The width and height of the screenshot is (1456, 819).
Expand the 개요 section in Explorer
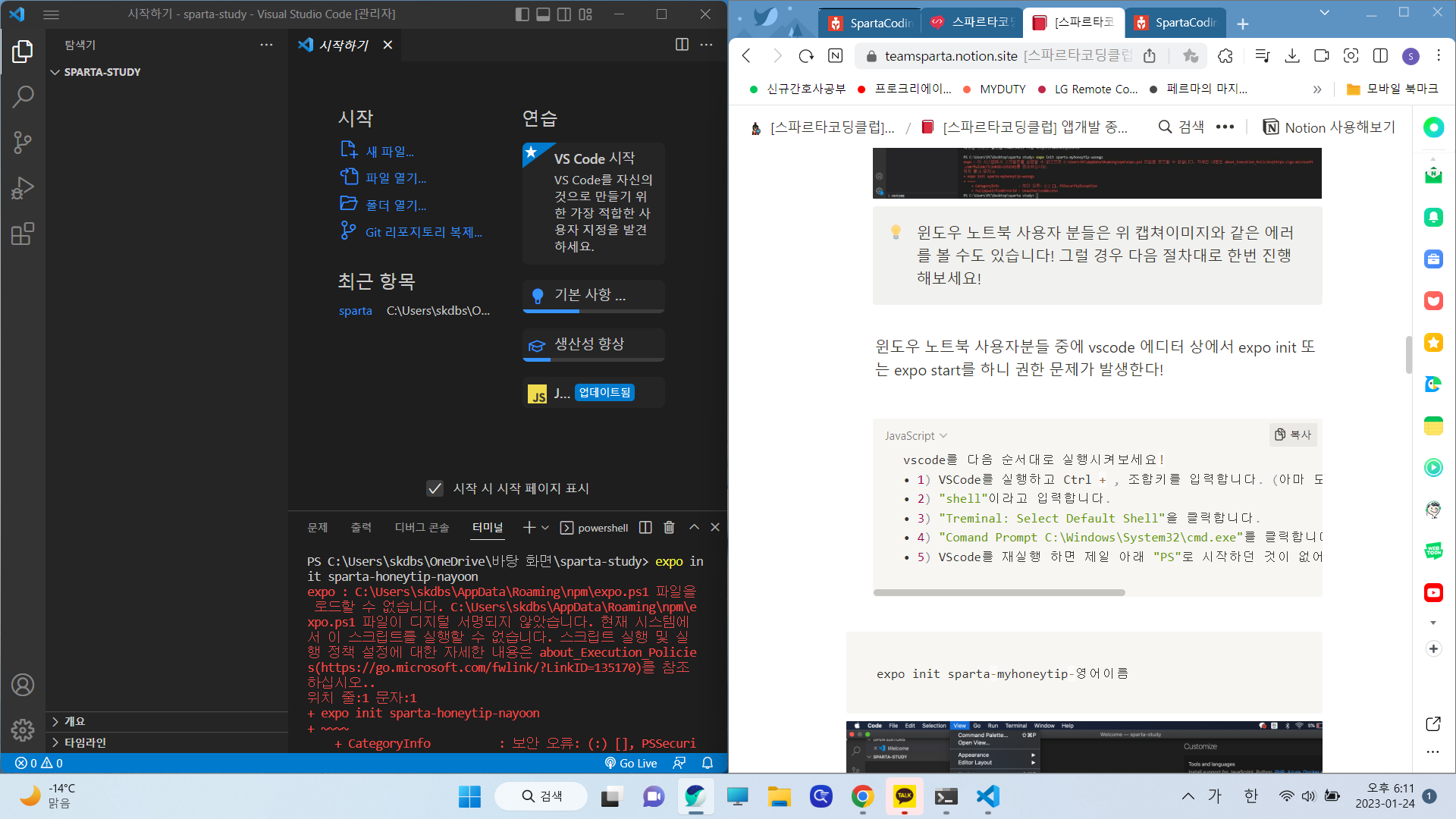pos(166,721)
